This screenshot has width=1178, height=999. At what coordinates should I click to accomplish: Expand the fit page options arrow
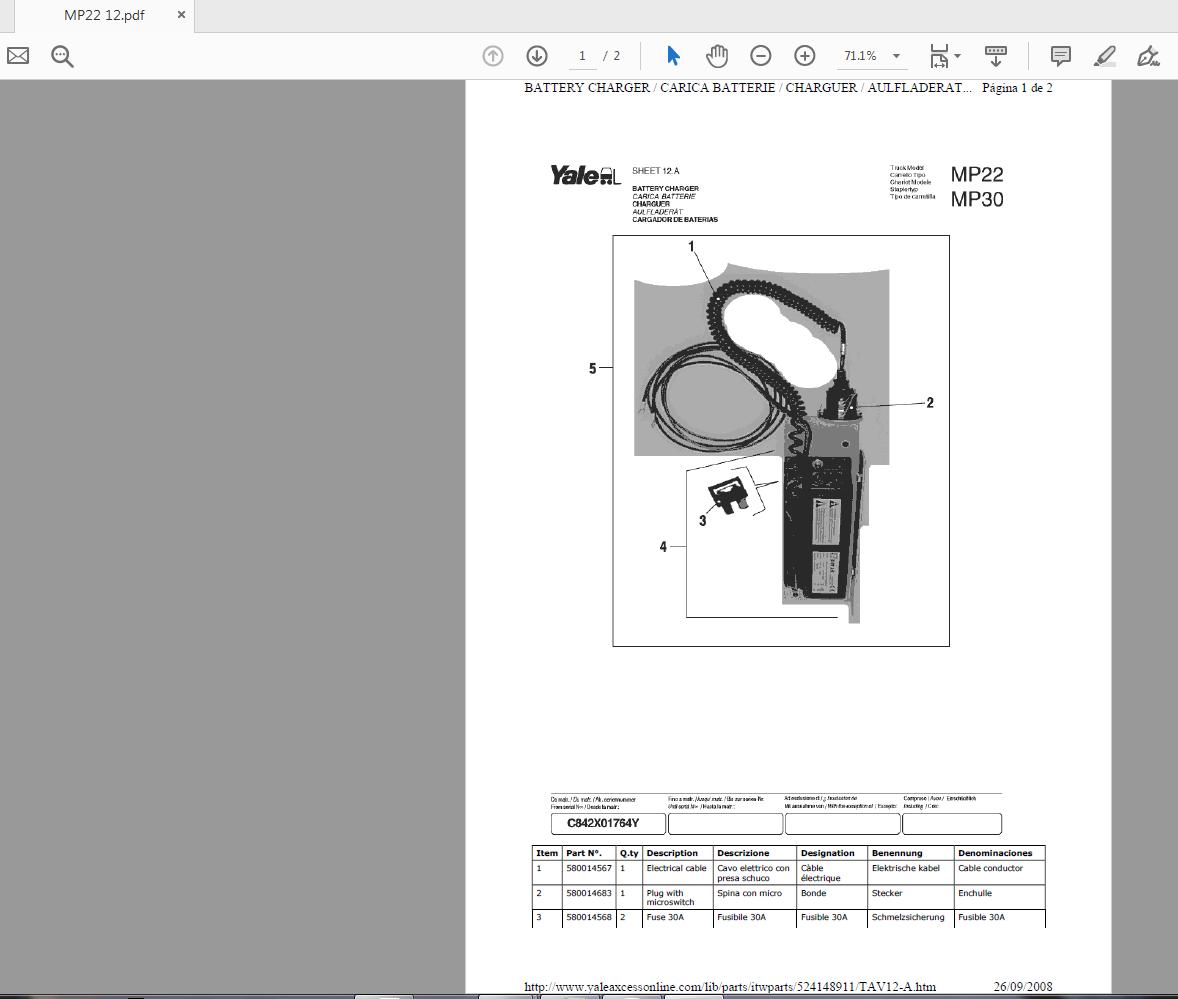pos(957,56)
